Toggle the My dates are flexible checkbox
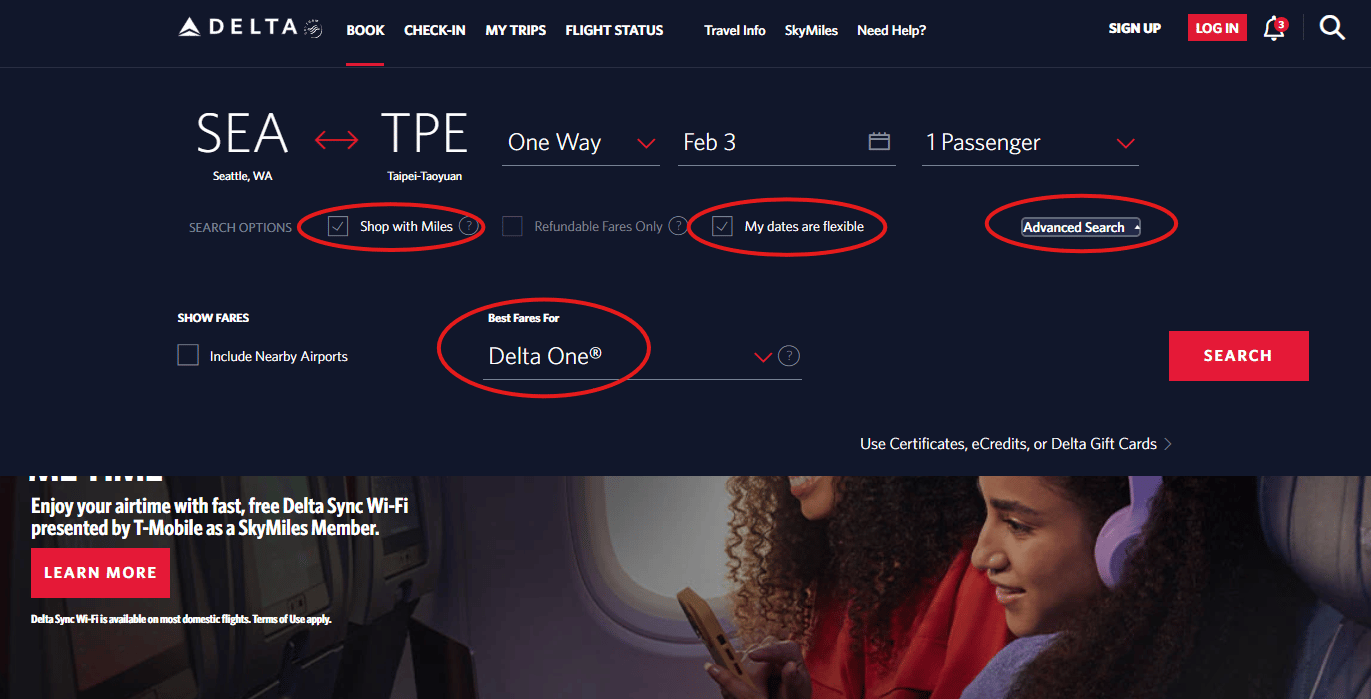 point(722,226)
